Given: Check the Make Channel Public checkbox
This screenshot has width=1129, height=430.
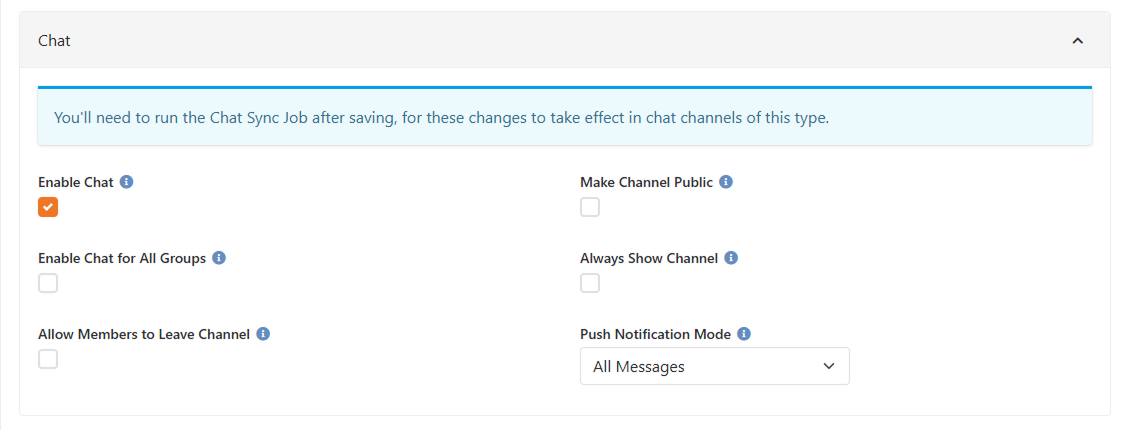Looking at the screenshot, I should coord(590,207).
